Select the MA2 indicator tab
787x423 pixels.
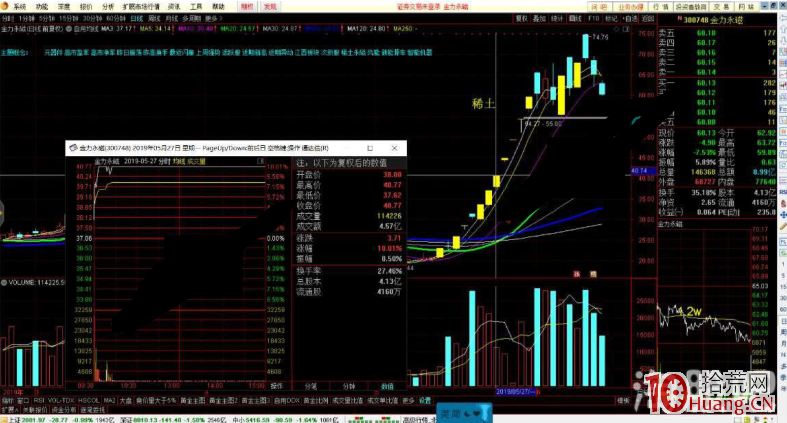[109, 400]
